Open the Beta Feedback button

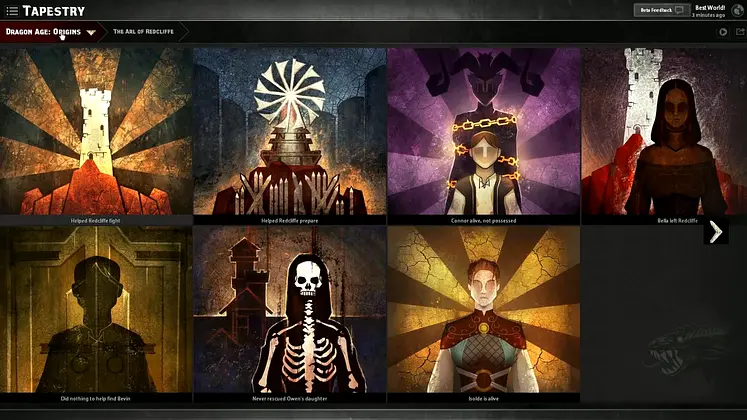point(661,10)
